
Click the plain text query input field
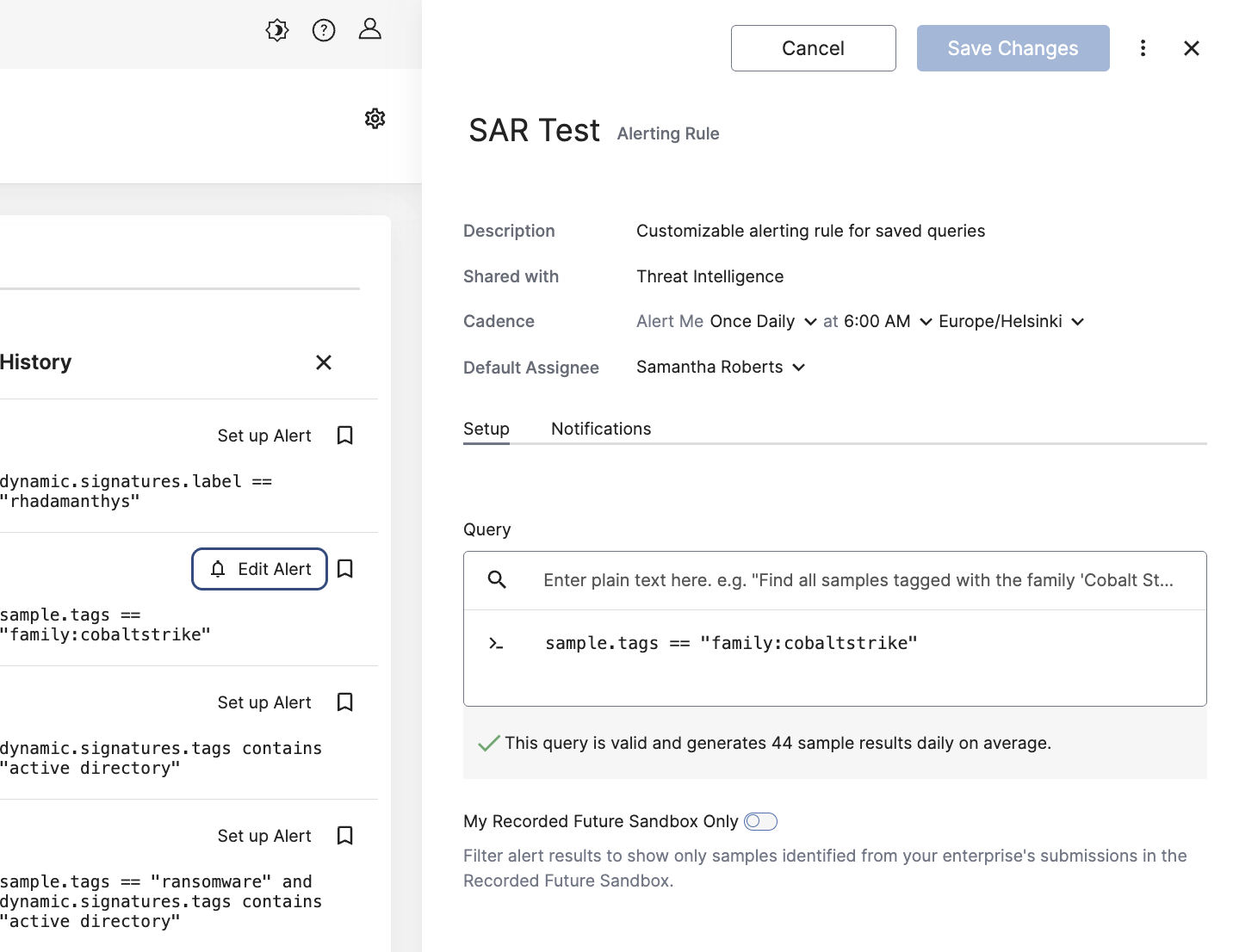pyautogui.click(x=858, y=580)
